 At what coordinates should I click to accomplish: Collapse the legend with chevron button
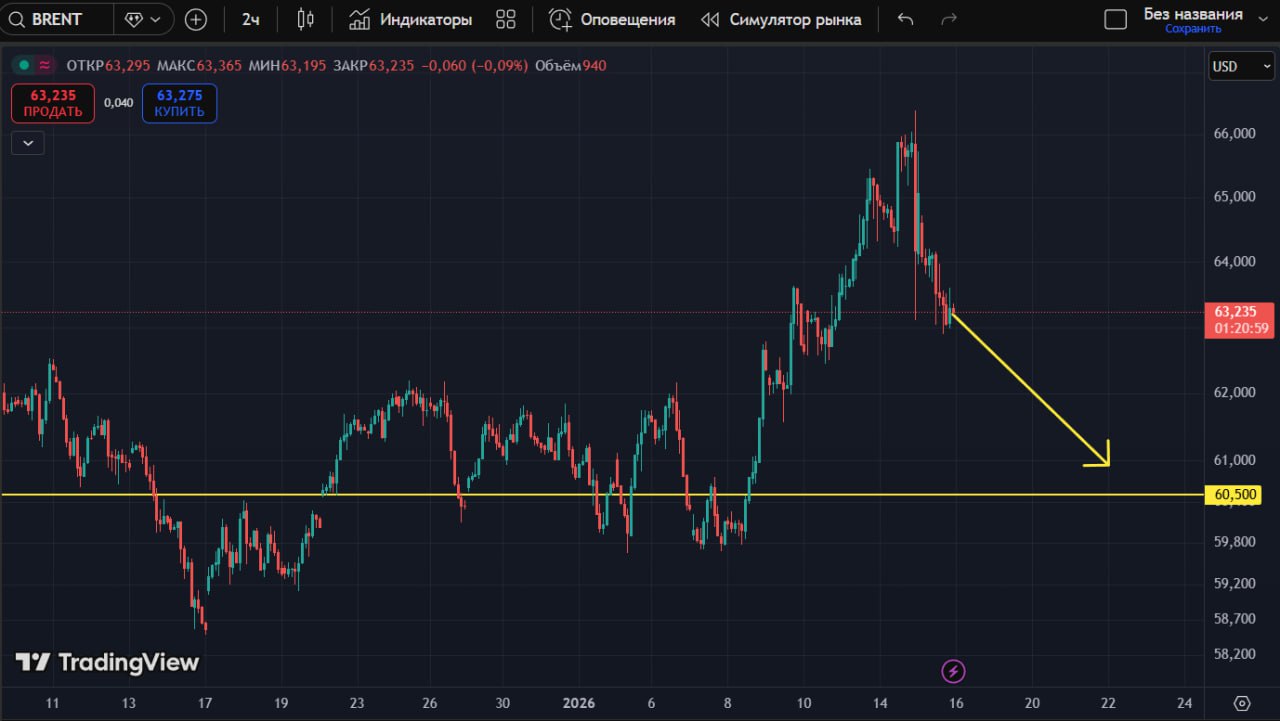[x=28, y=143]
